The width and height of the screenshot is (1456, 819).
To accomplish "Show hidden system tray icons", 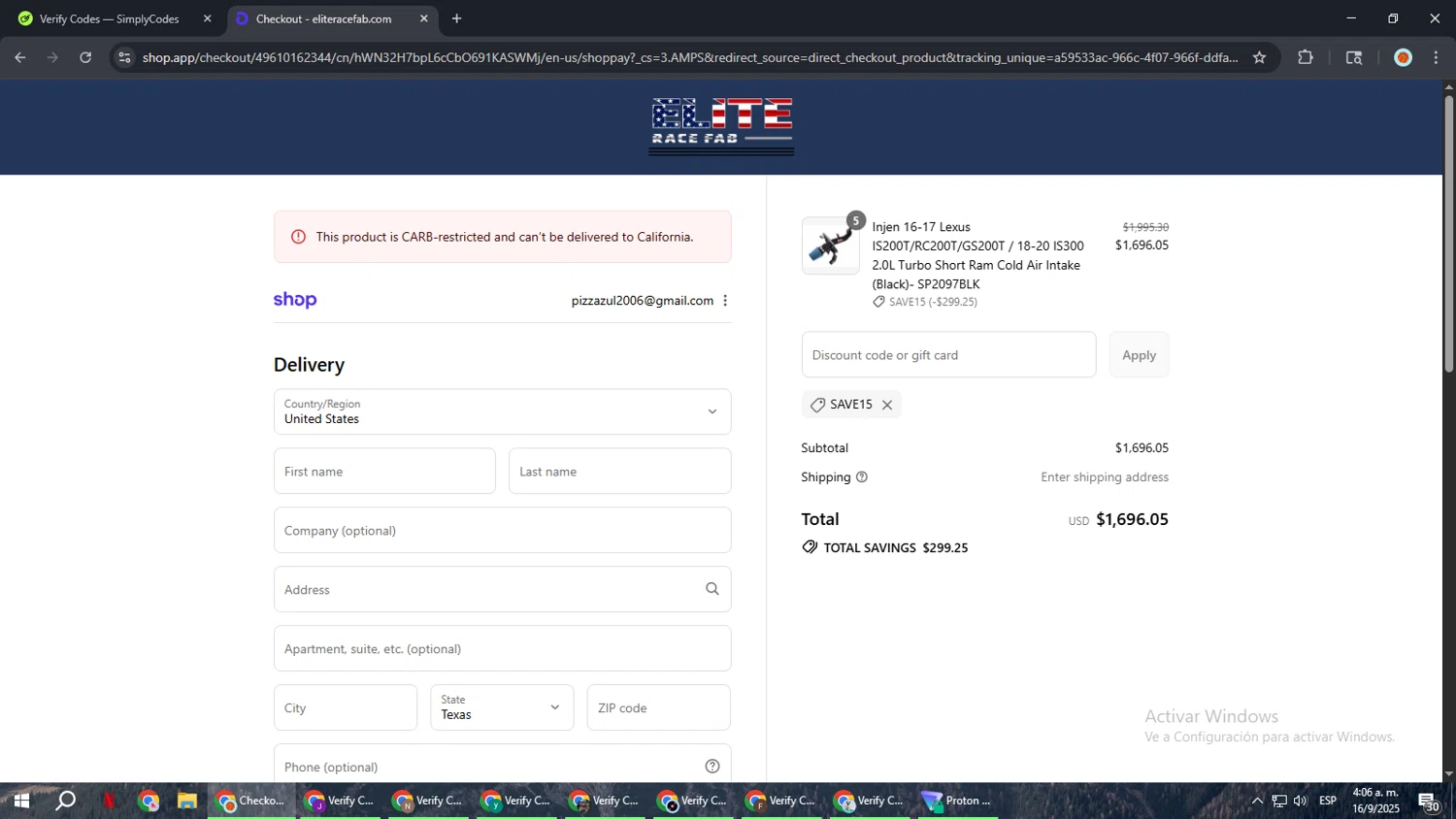I will click(1257, 801).
